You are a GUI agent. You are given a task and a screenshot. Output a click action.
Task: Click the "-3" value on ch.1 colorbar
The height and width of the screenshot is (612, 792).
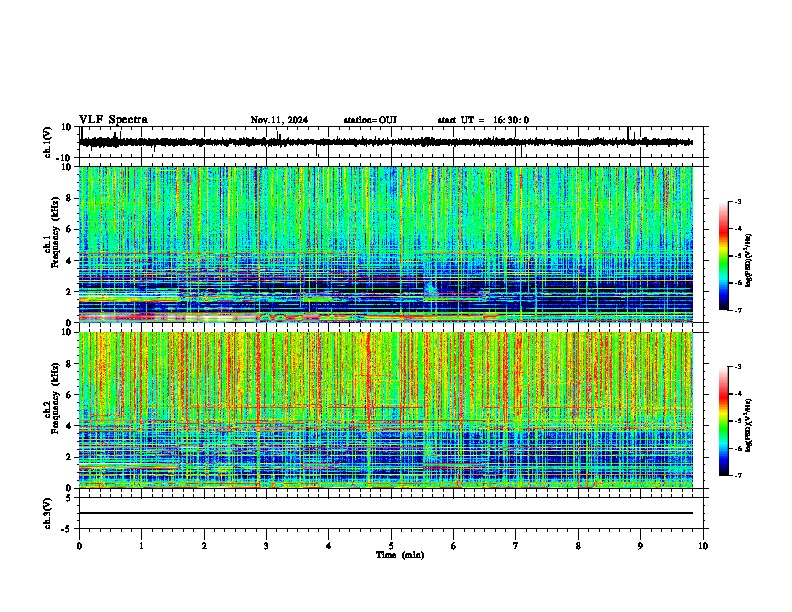[x=737, y=202]
